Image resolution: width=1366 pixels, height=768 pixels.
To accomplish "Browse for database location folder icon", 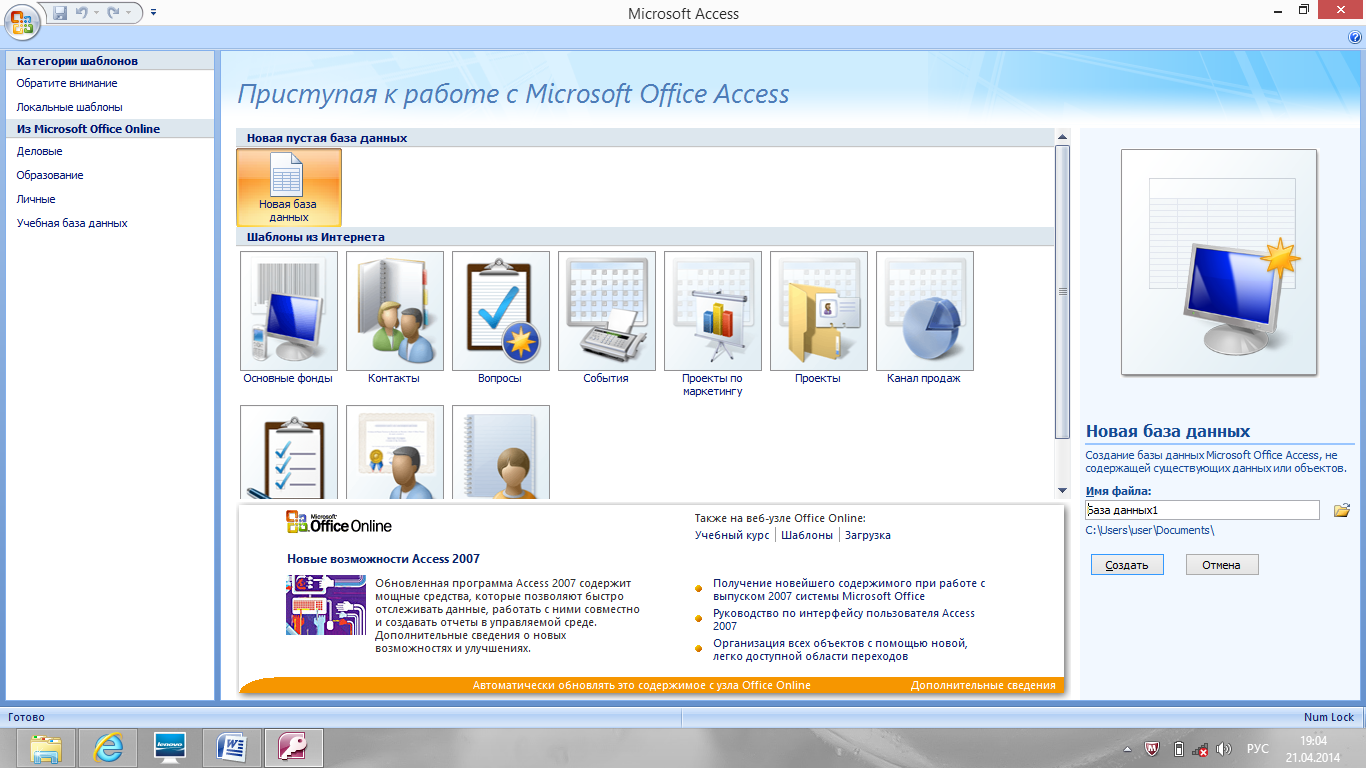I will click(x=1342, y=510).
